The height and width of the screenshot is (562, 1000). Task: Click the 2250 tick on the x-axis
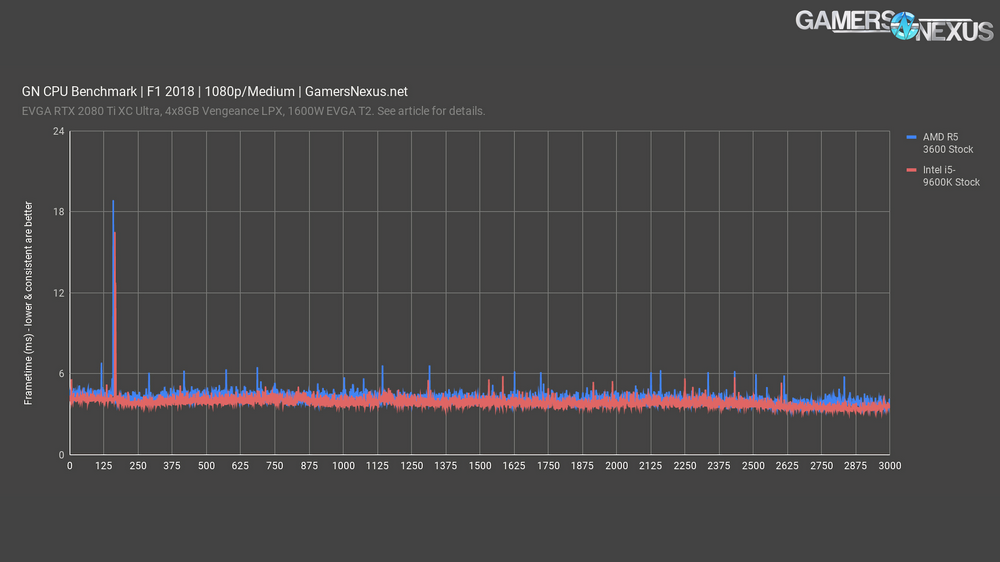tap(685, 466)
